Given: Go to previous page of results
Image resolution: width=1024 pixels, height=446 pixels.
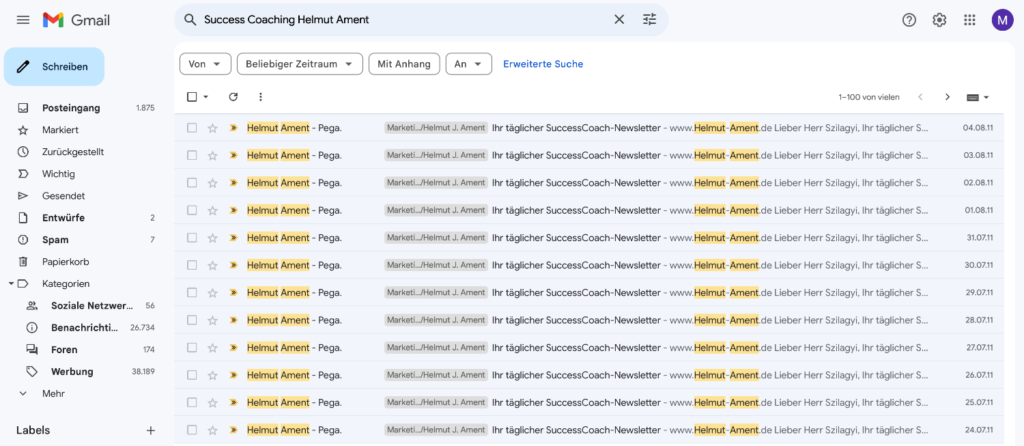Looking at the screenshot, I should click(x=920, y=97).
